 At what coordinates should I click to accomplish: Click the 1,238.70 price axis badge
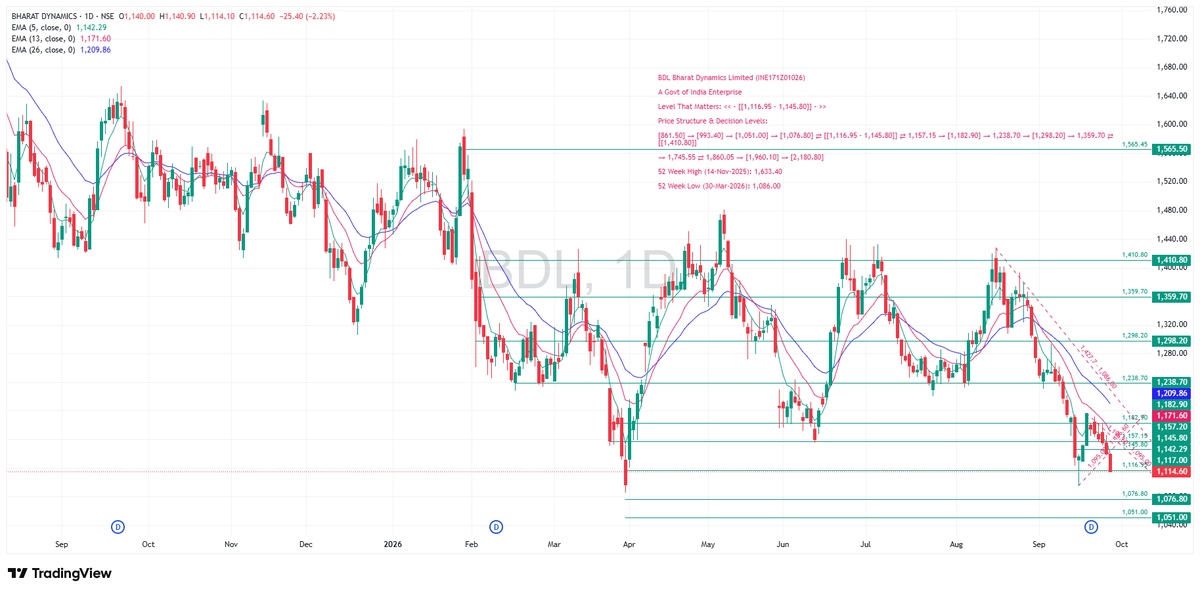[x=1170, y=382]
